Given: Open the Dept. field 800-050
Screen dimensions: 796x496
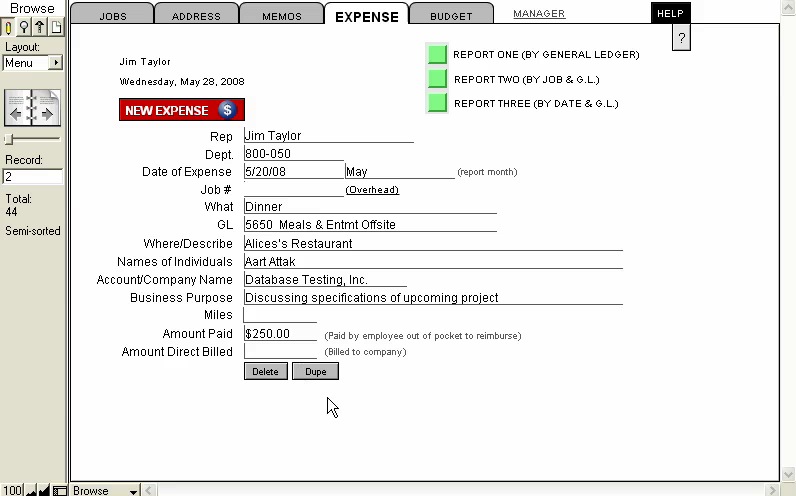Looking at the screenshot, I should (293, 154).
